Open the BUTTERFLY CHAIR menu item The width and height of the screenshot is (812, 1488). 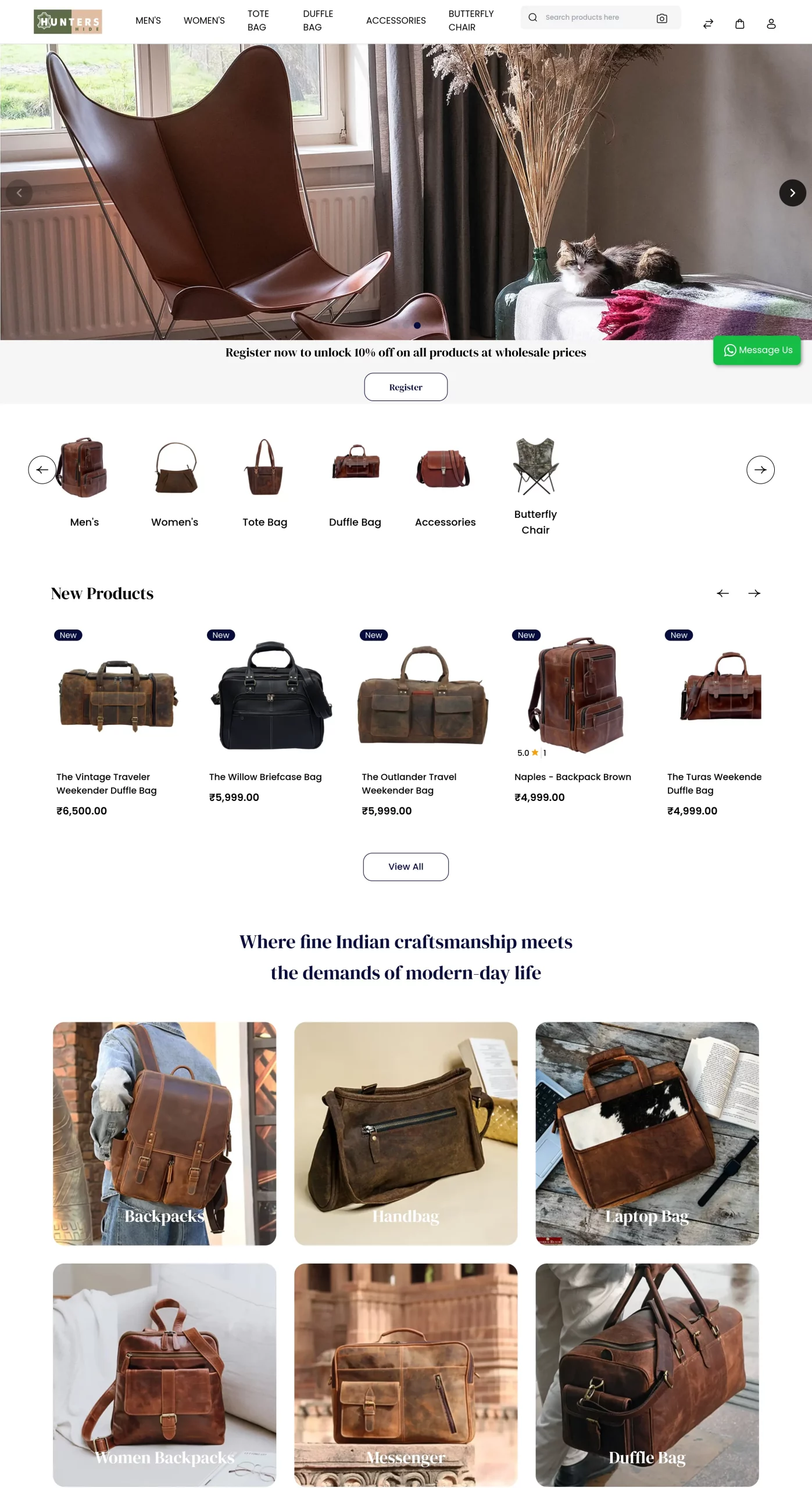pos(471,20)
